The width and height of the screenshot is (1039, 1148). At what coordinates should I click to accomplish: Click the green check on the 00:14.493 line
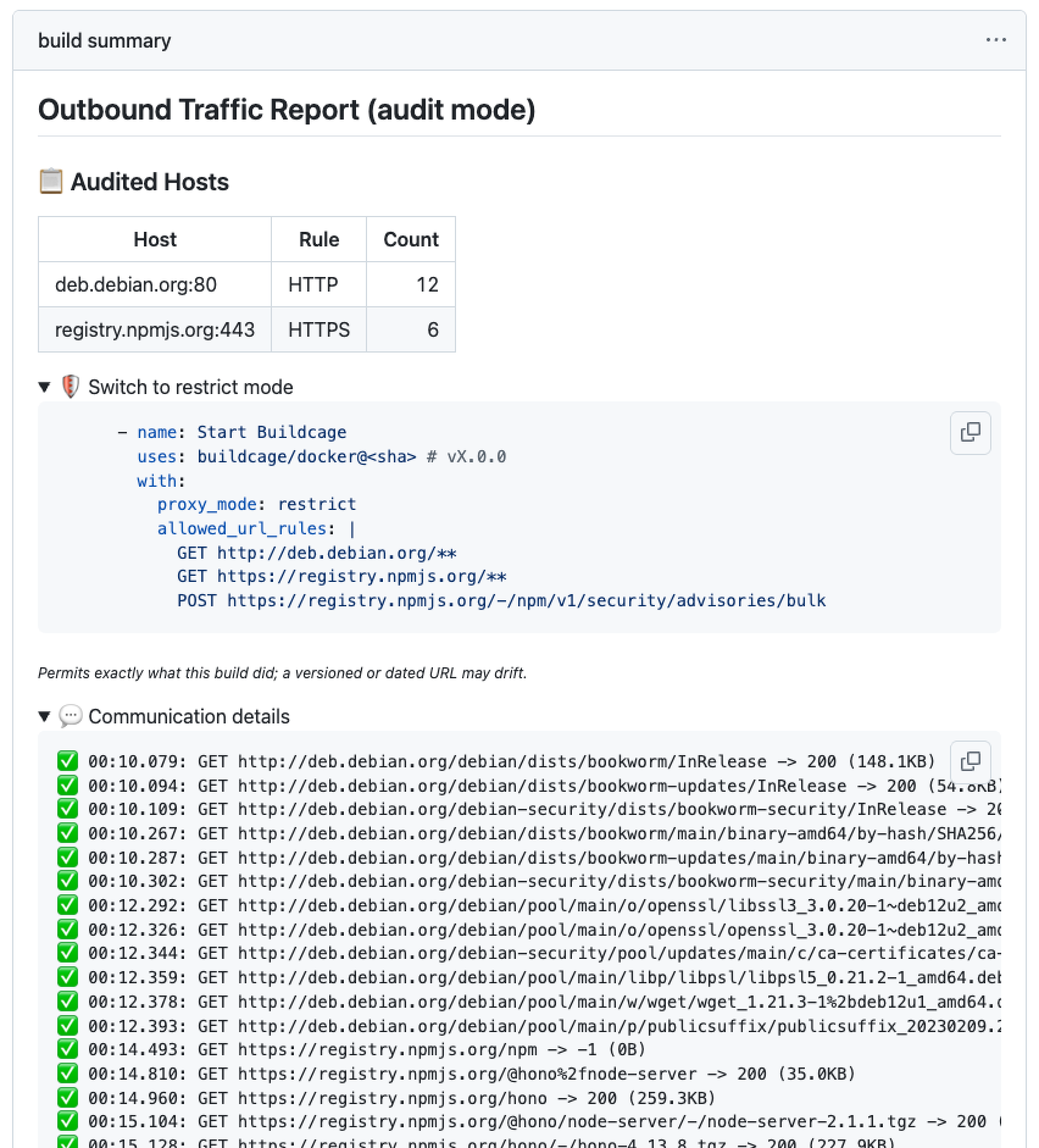[67, 1049]
